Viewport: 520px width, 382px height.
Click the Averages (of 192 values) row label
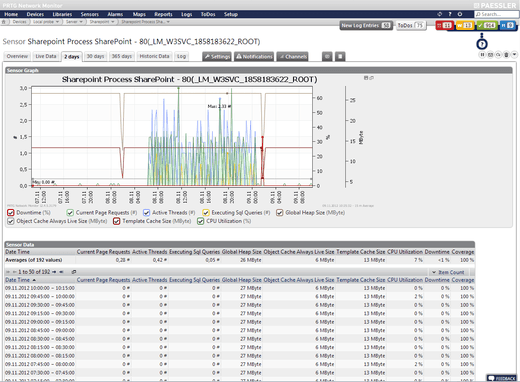[34, 260]
